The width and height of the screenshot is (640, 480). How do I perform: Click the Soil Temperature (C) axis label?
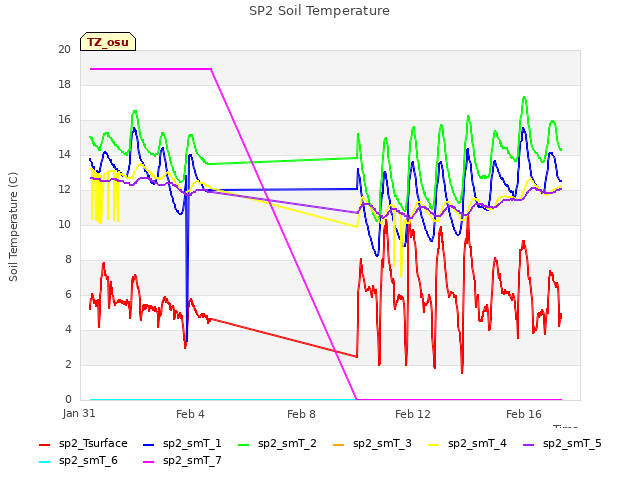tap(13, 227)
